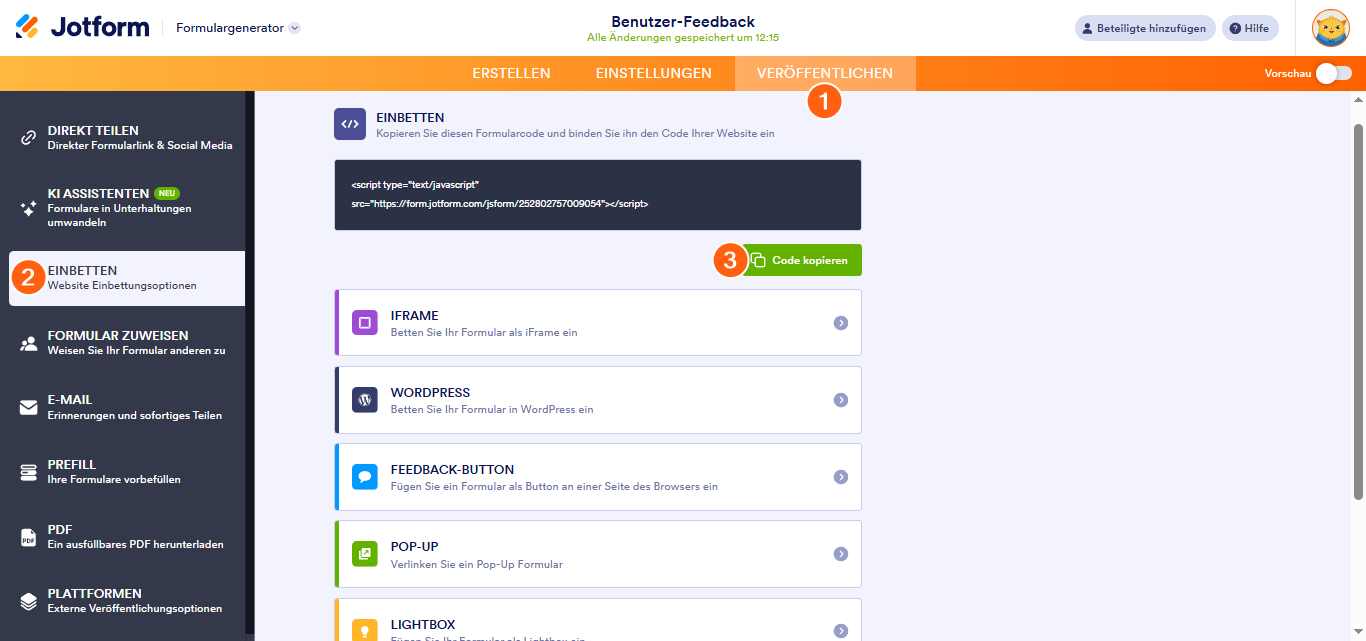Switch to the Erstellen tab

[511, 73]
